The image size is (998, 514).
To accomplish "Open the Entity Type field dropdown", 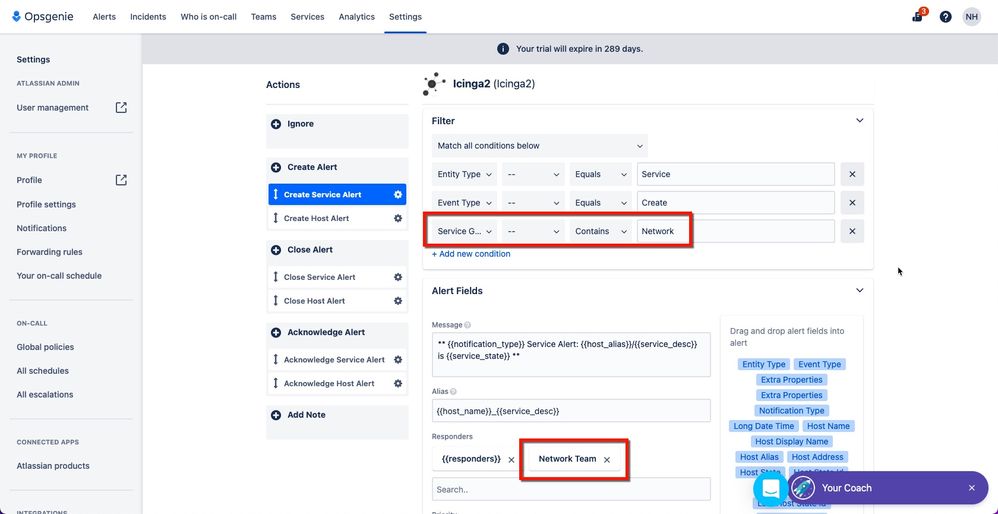I will (465, 174).
